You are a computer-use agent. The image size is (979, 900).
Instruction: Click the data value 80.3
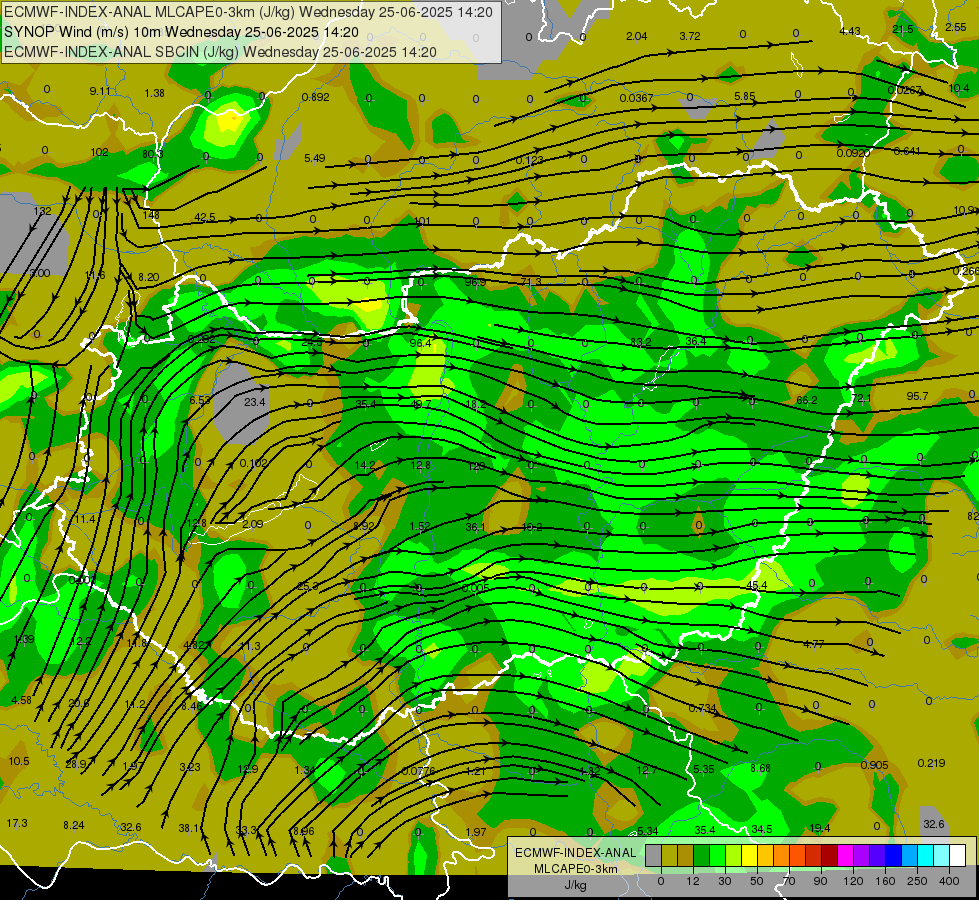coord(152,154)
